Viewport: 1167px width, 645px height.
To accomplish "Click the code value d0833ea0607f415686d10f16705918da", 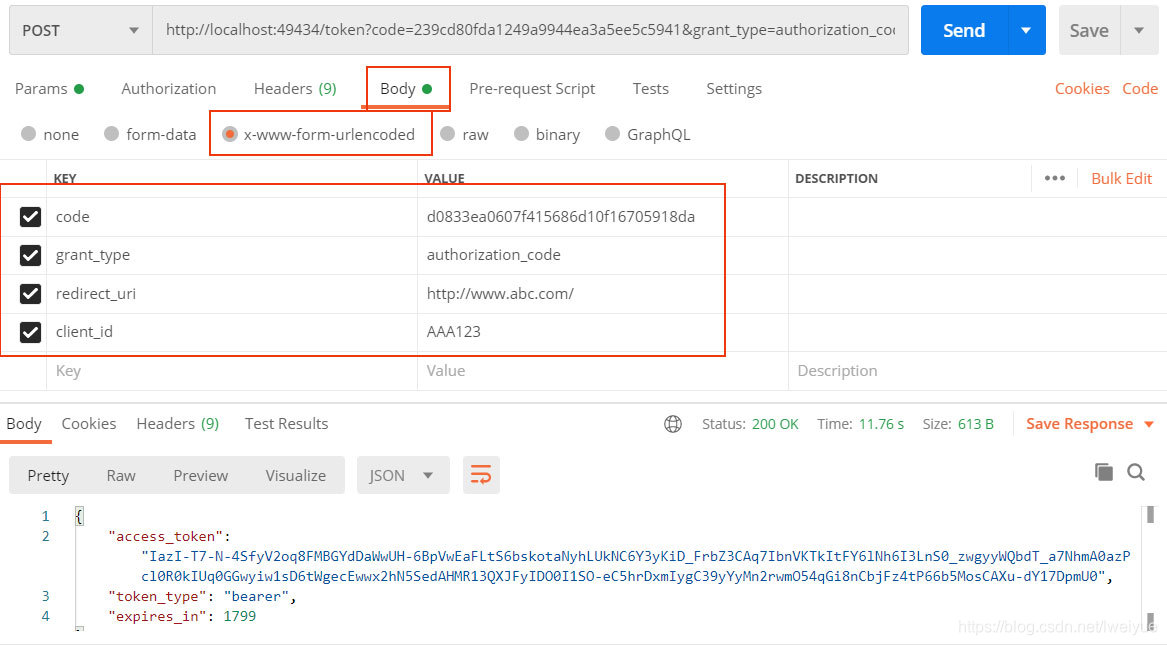I will tap(560, 216).
